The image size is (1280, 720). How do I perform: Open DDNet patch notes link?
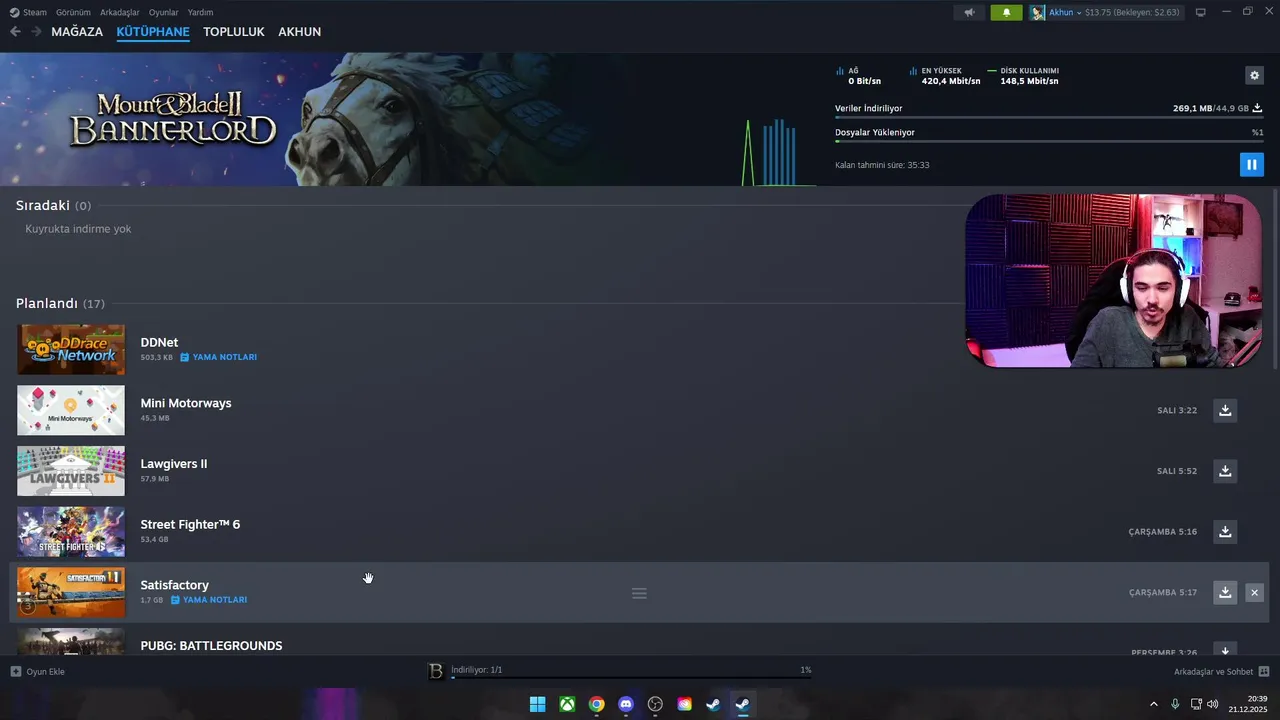tap(218, 357)
